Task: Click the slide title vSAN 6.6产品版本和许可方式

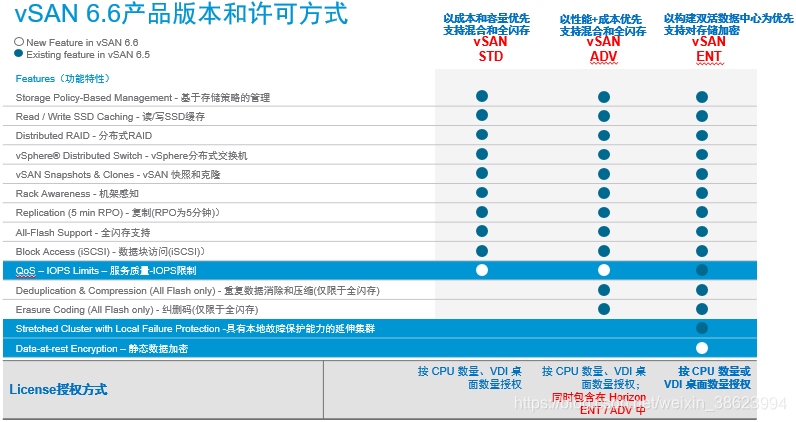Action: pyautogui.click(x=181, y=14)
